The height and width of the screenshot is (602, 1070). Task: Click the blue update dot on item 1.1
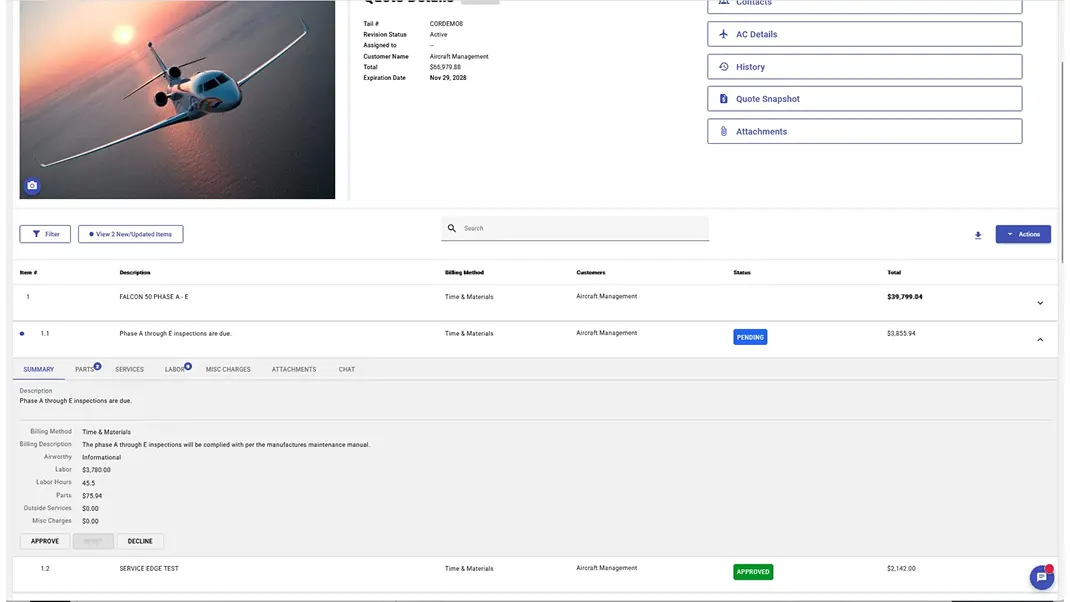click(x=22, y=334)
